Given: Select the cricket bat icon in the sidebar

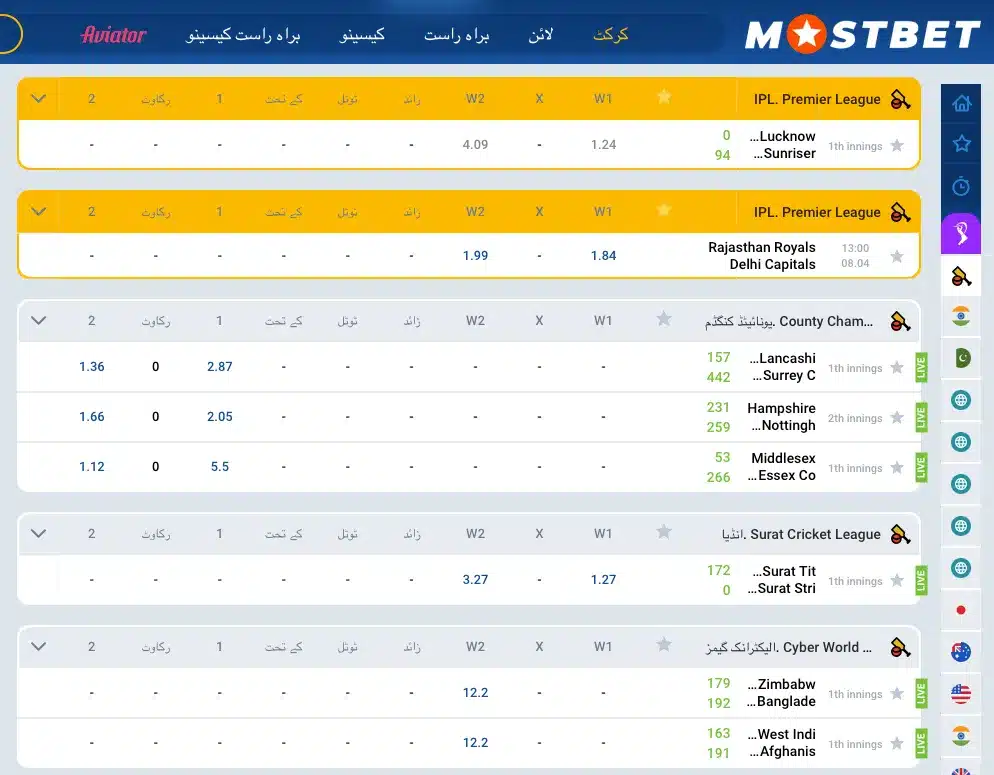Looking at the screenshot, I should [961, 276].
